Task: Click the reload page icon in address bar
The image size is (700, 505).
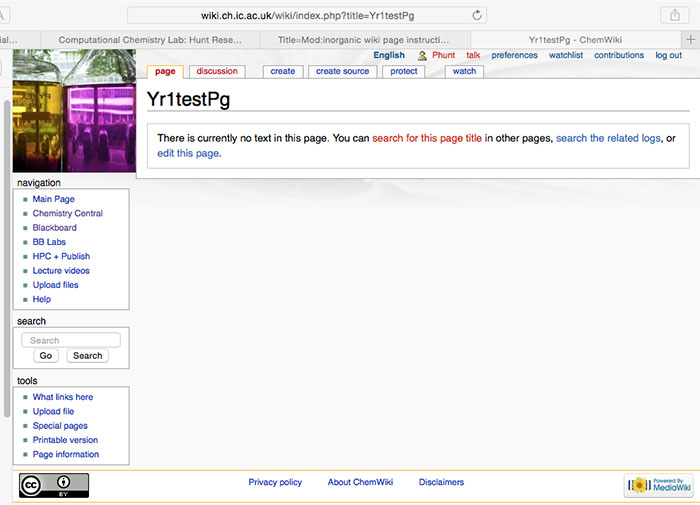Action: 477,15
